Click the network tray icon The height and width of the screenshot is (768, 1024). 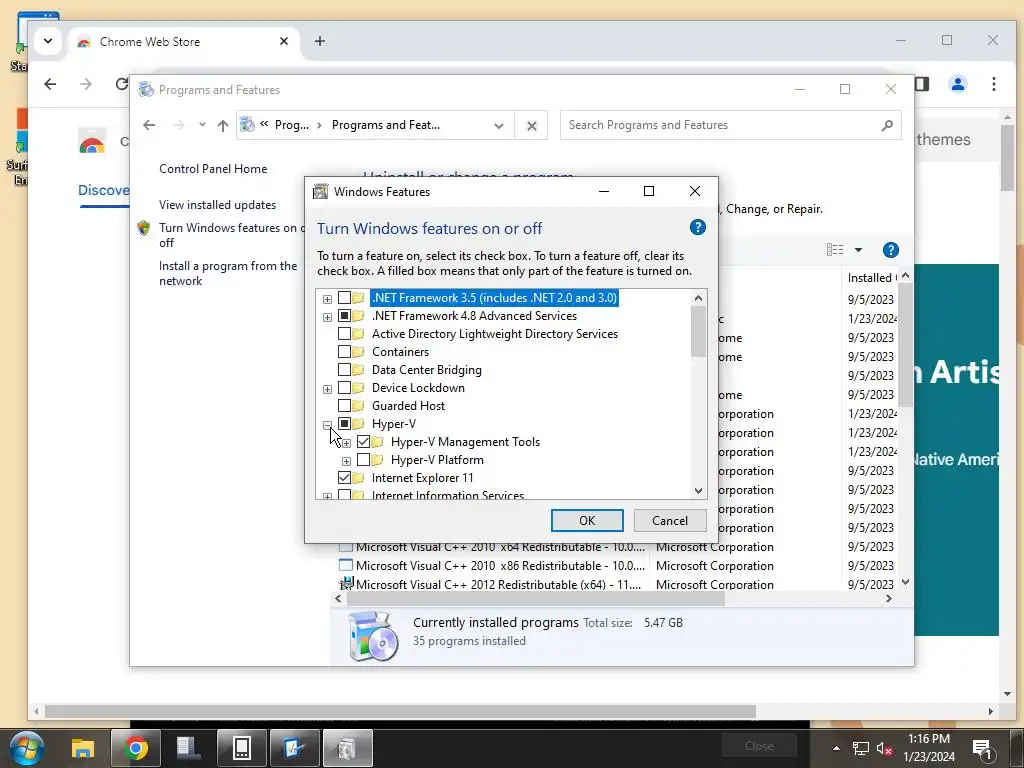[x=860, y=749]
